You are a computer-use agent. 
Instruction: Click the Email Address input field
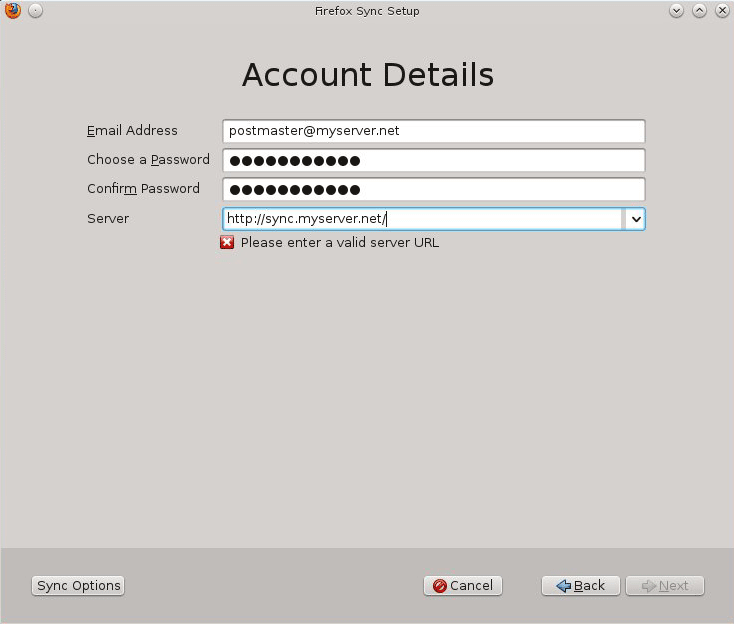(x=433, y=131)
